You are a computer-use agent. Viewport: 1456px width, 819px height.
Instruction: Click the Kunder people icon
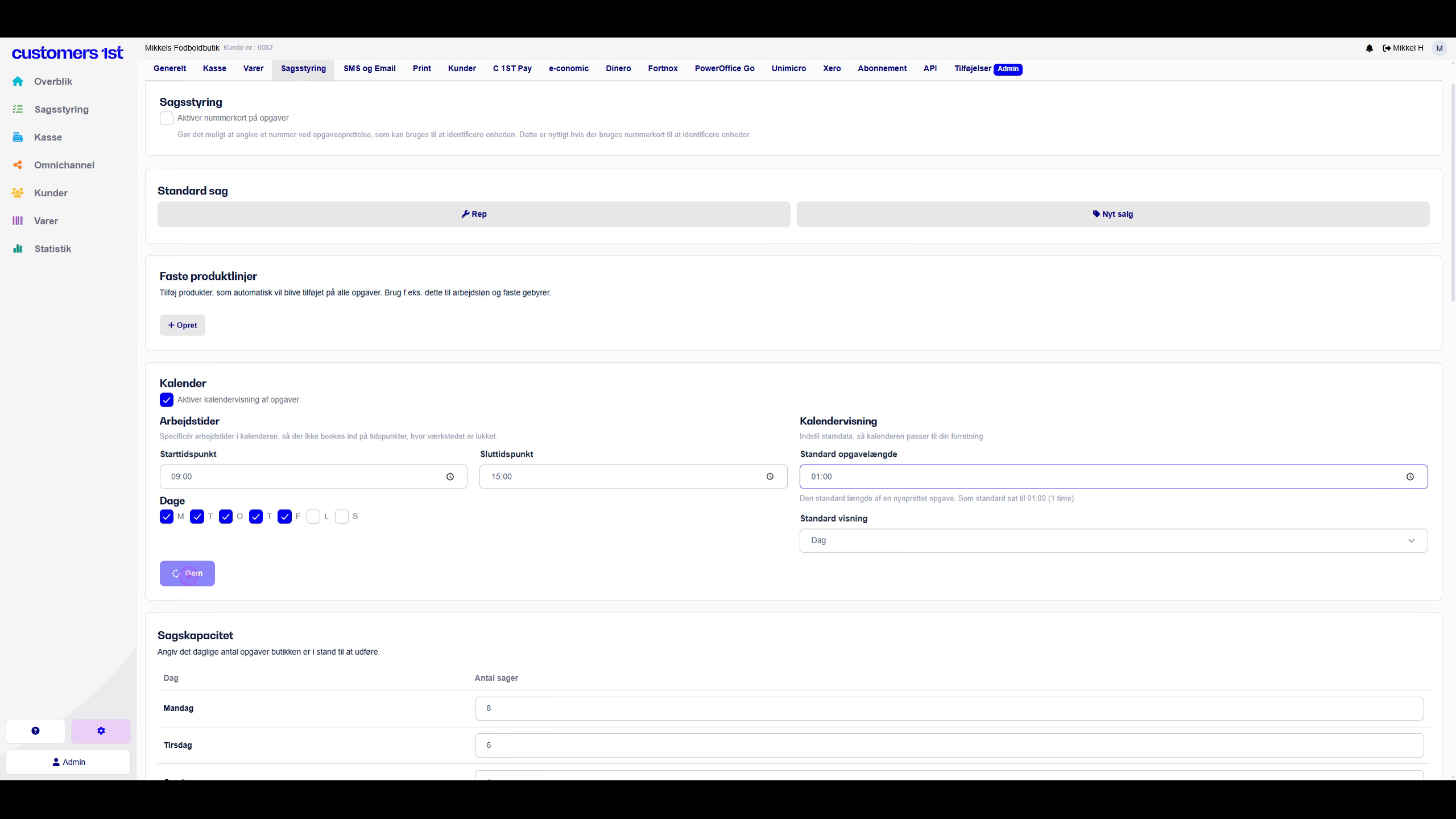tap(18, 193)
